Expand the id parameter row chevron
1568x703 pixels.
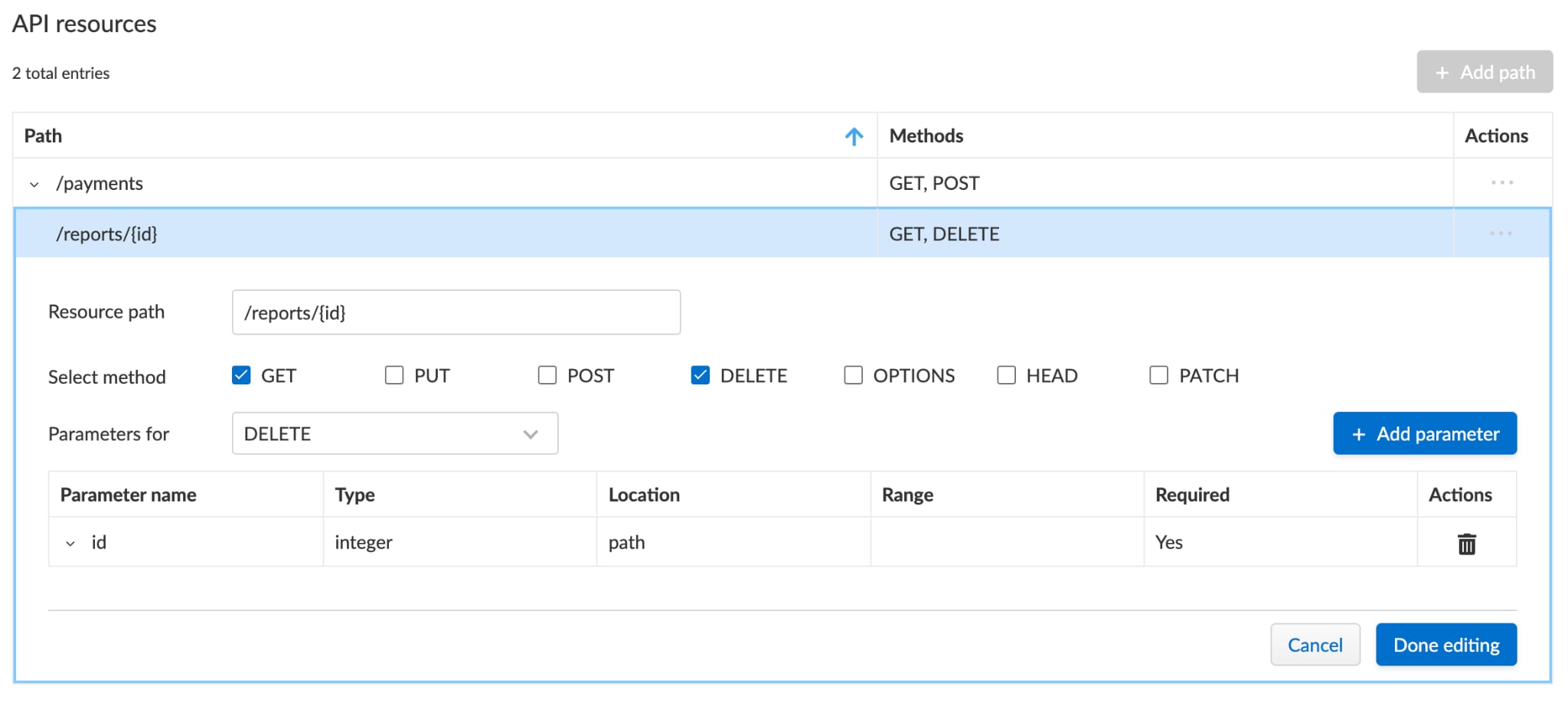pos(70,543)
